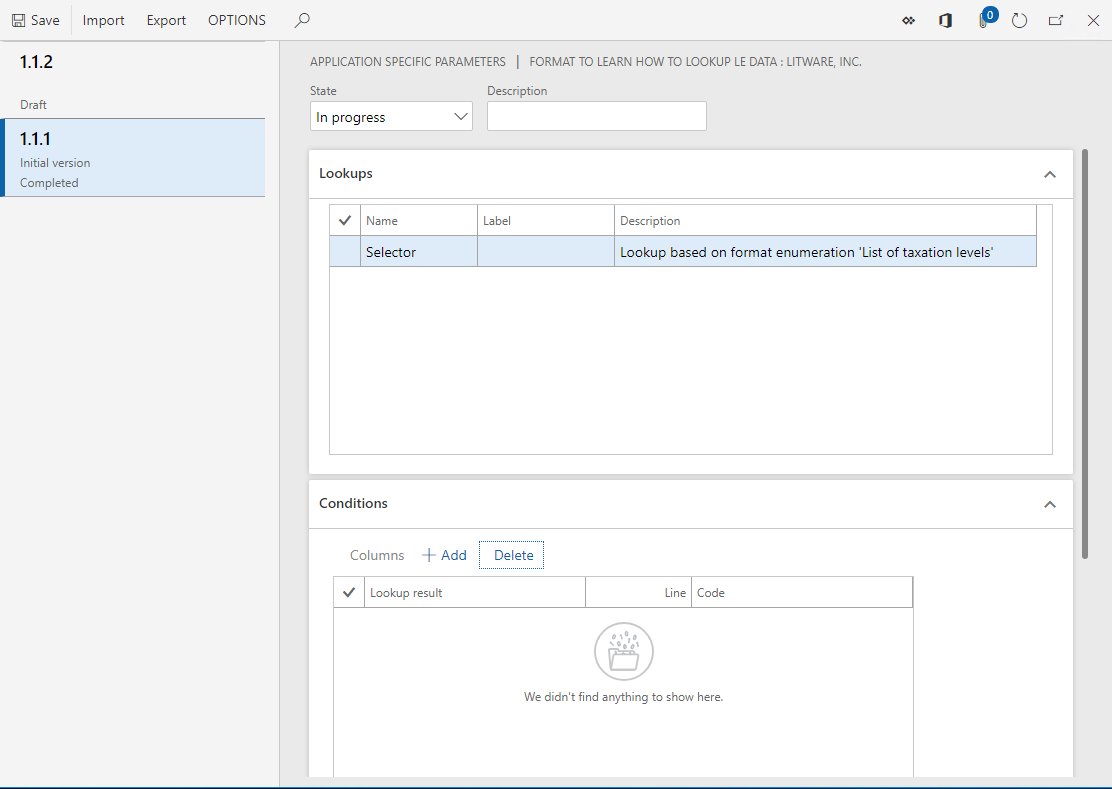1112x789 pixels.
Task: Open the OPTIONS menu
Action: click(237, 21)
